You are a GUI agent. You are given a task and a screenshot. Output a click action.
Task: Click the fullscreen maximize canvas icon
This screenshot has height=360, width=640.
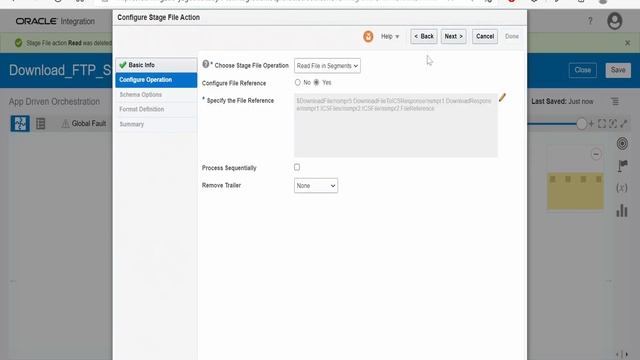624,124
